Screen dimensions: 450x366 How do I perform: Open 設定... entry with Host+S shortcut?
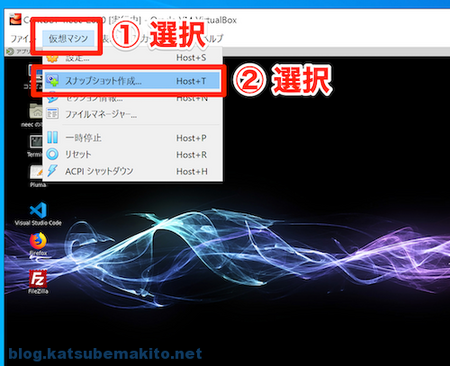click(x=132, y=58)
